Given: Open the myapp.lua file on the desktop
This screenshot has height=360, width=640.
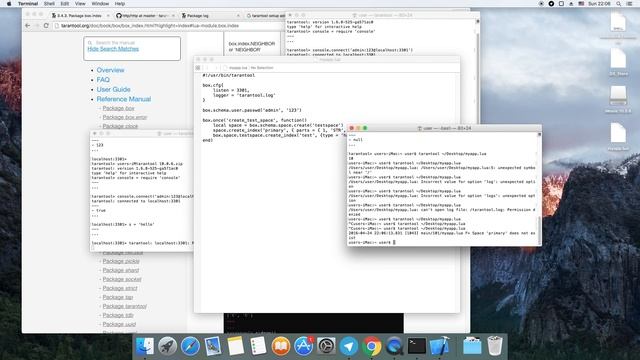Looking at the screenshot, I should 618,136.
